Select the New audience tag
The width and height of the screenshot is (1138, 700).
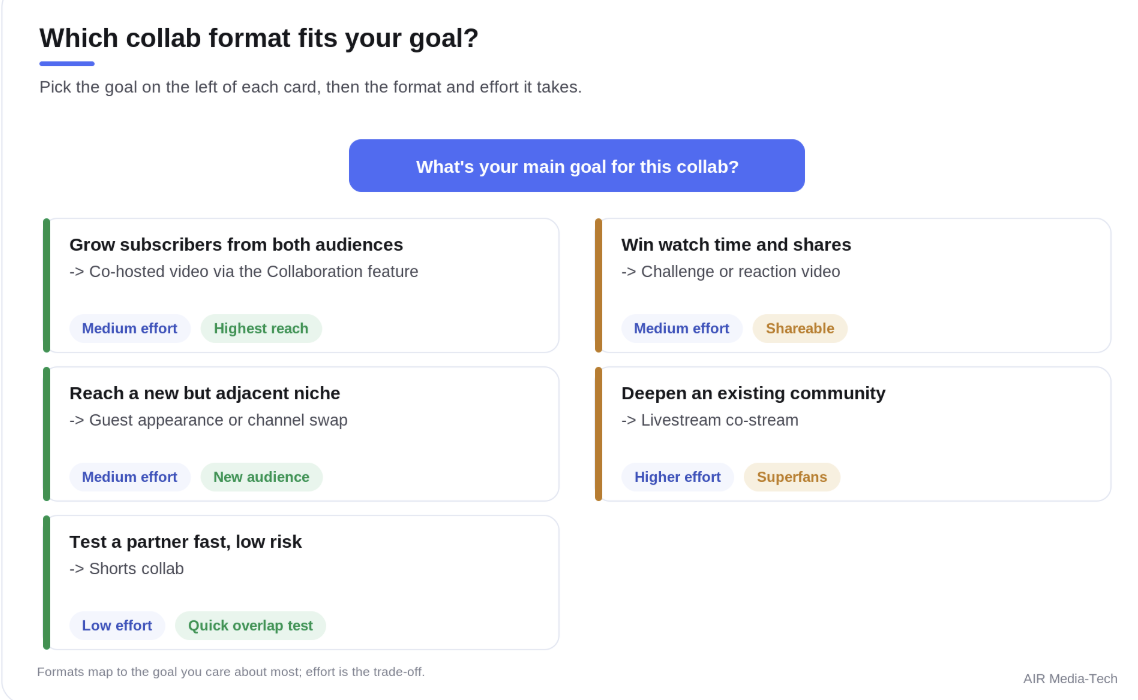coord(261,477)
